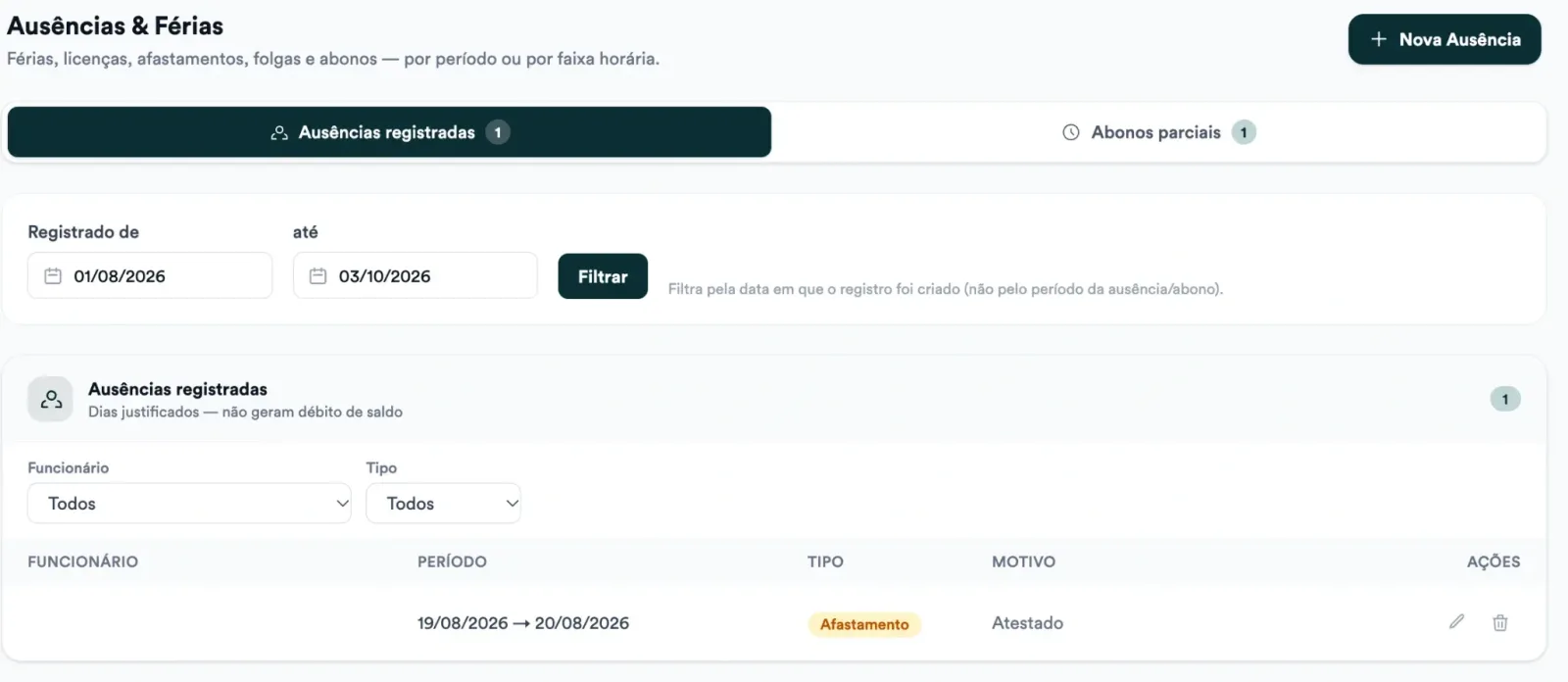Screen dimensions: 1568x682
Task: Delete the Afastamento absence with trash icon
Action: pyautogui.click(x=1500, y=622)
